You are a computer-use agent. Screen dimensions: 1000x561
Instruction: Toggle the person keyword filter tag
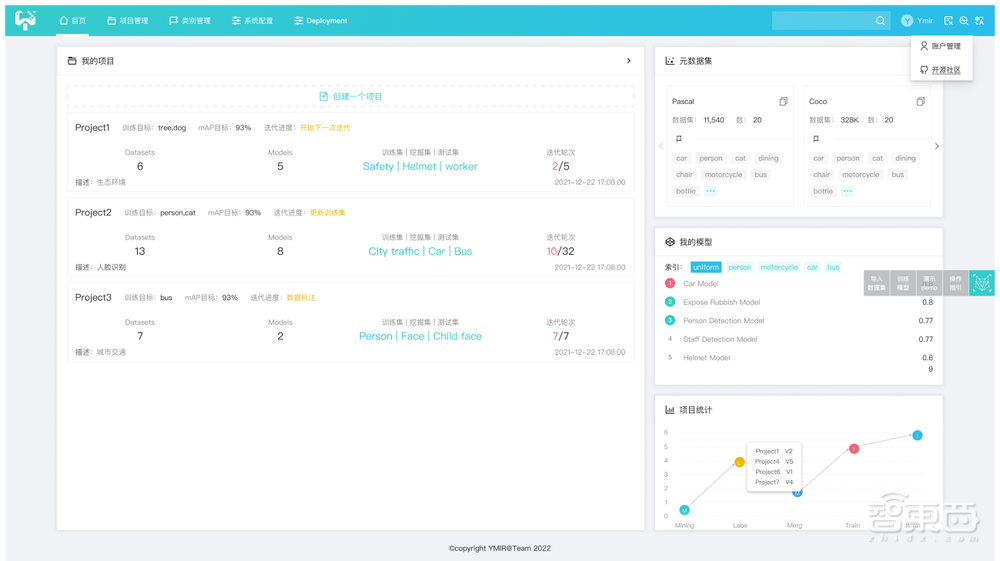(740, 267)
